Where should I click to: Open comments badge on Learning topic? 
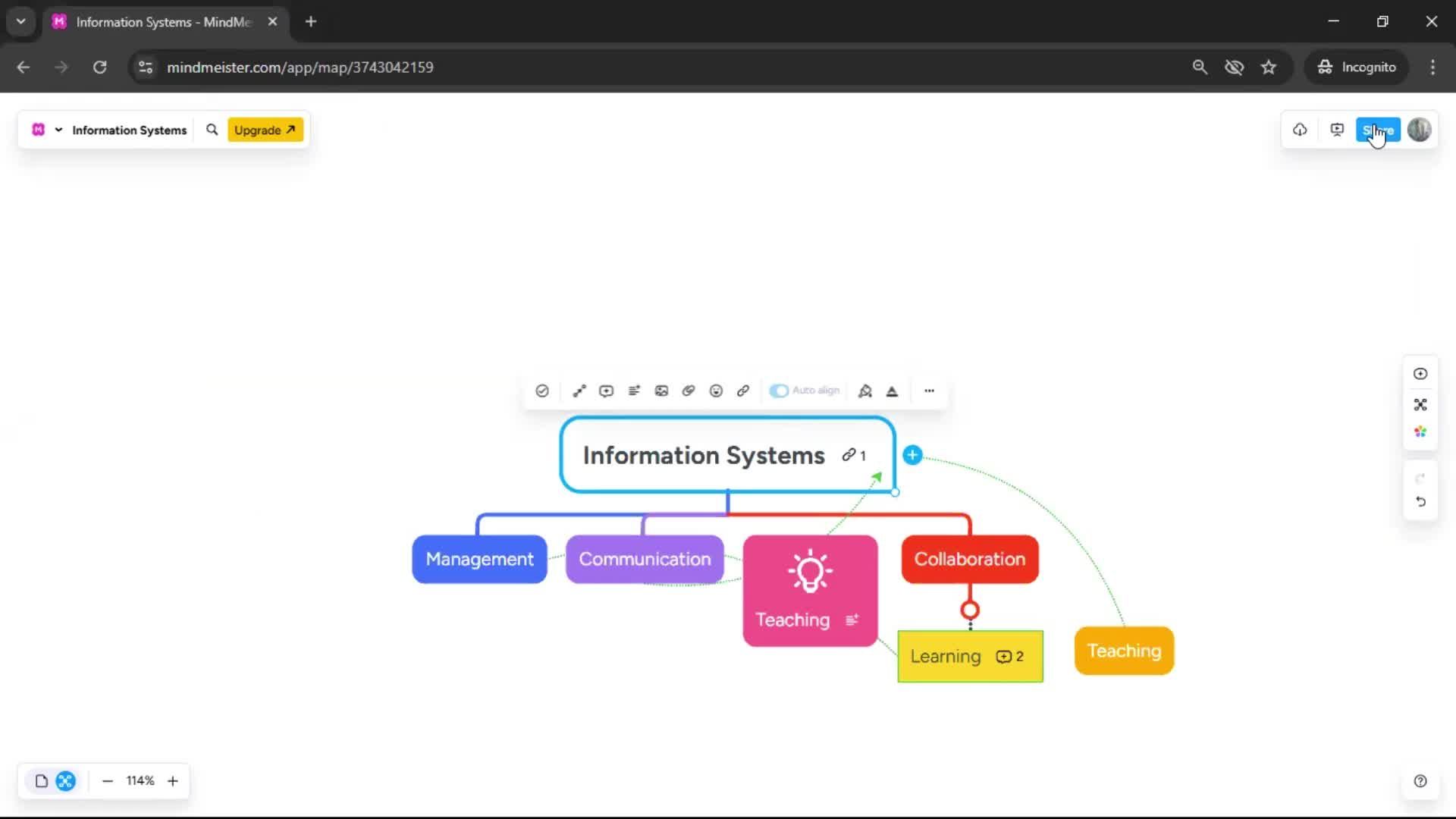1010,657
